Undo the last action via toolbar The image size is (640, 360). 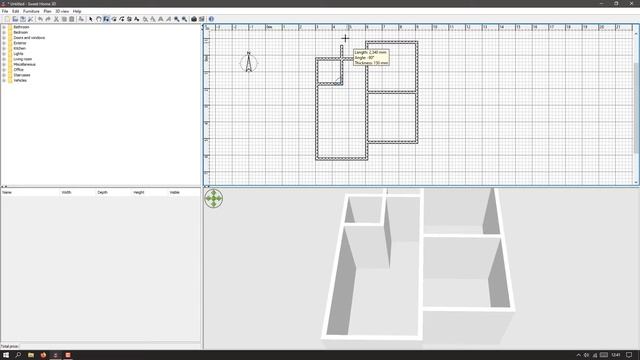[x=40, y=19]
